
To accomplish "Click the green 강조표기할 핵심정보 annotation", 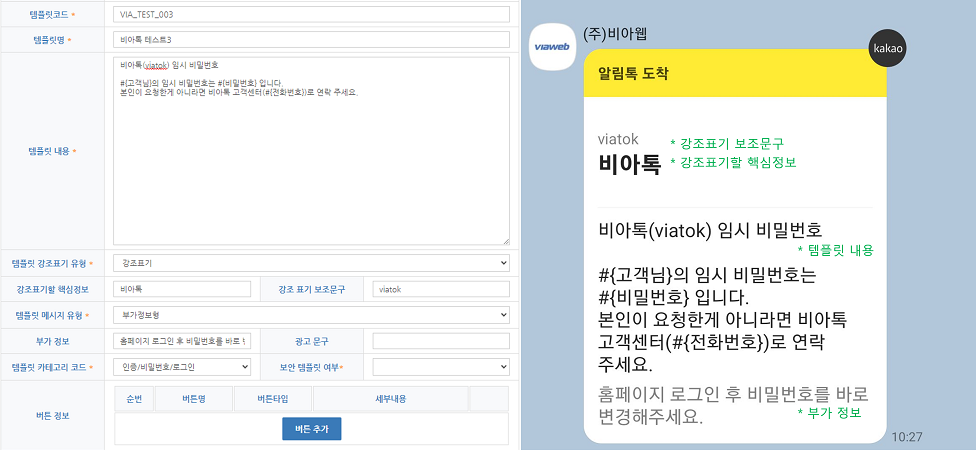I will [x=733, y=162].
